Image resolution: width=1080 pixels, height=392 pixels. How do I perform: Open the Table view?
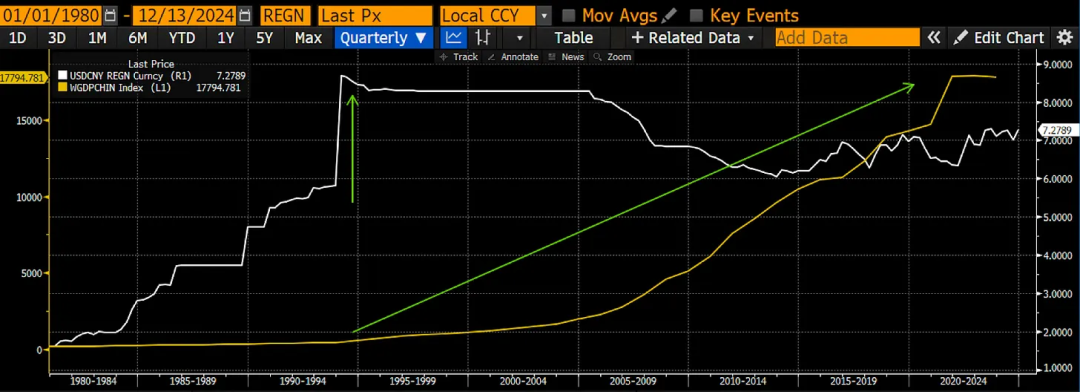pyautogui.click(x=574, y=38)
